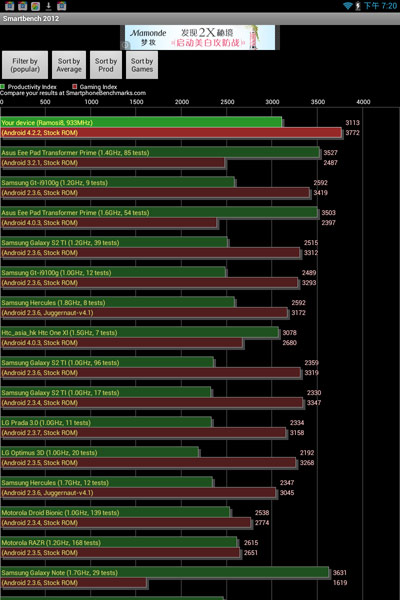Viewport: 400px width, 600px height.
Task: Select Samsung Hercules (1.7GHz, 12 tests) row
Action: (107, 483)
